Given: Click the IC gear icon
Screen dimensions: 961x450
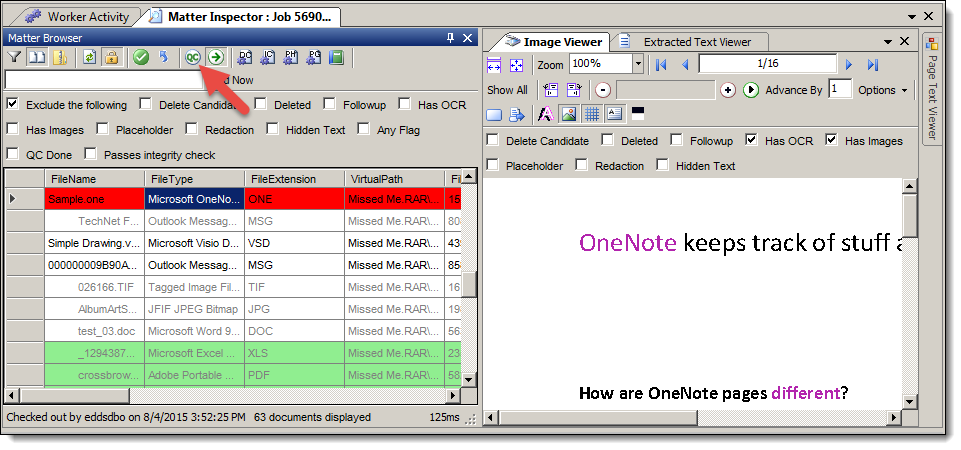Looking at the screenshot, I should 268,58.
